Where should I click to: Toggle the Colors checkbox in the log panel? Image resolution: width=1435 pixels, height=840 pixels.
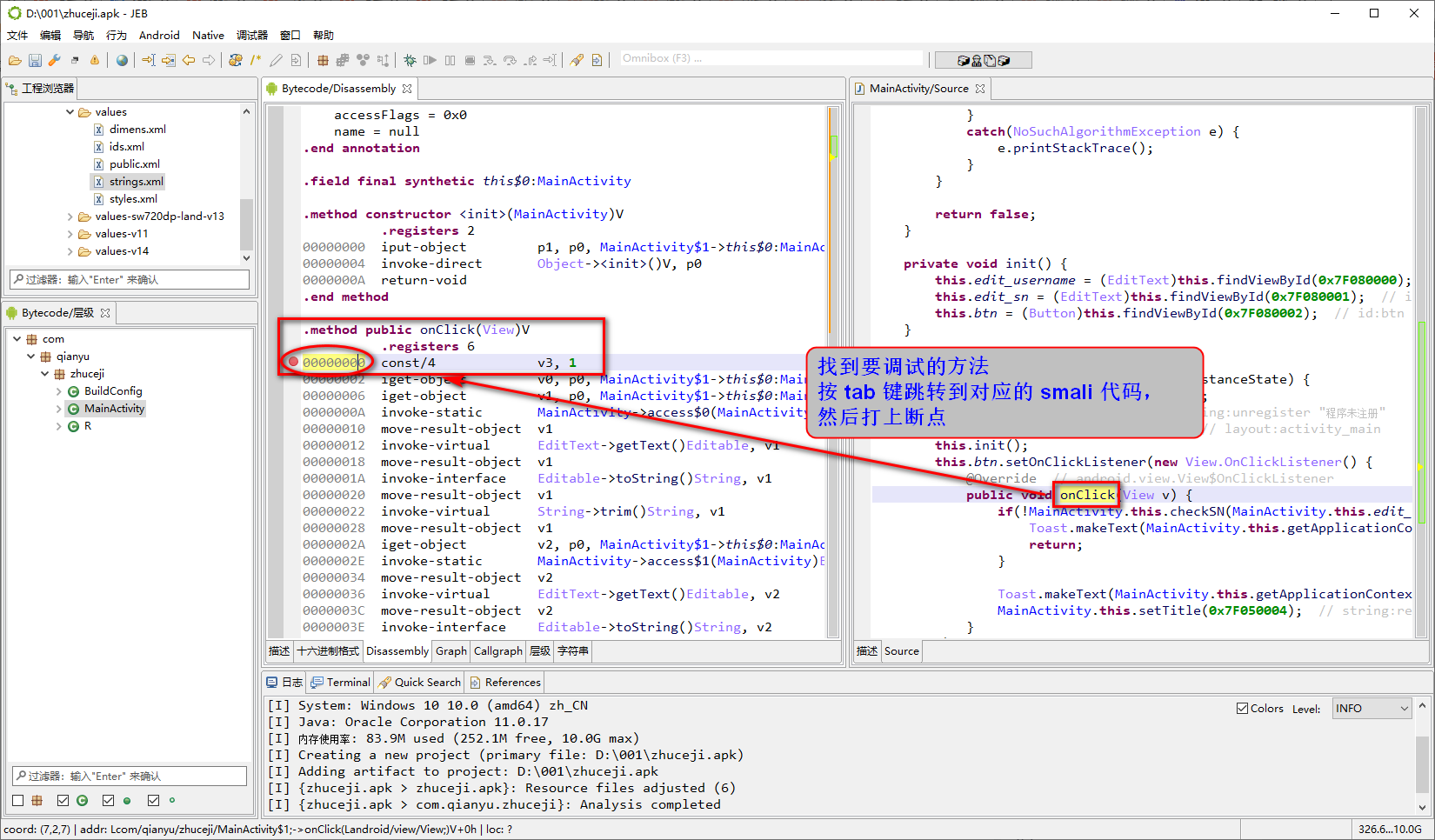(1243, 708)
